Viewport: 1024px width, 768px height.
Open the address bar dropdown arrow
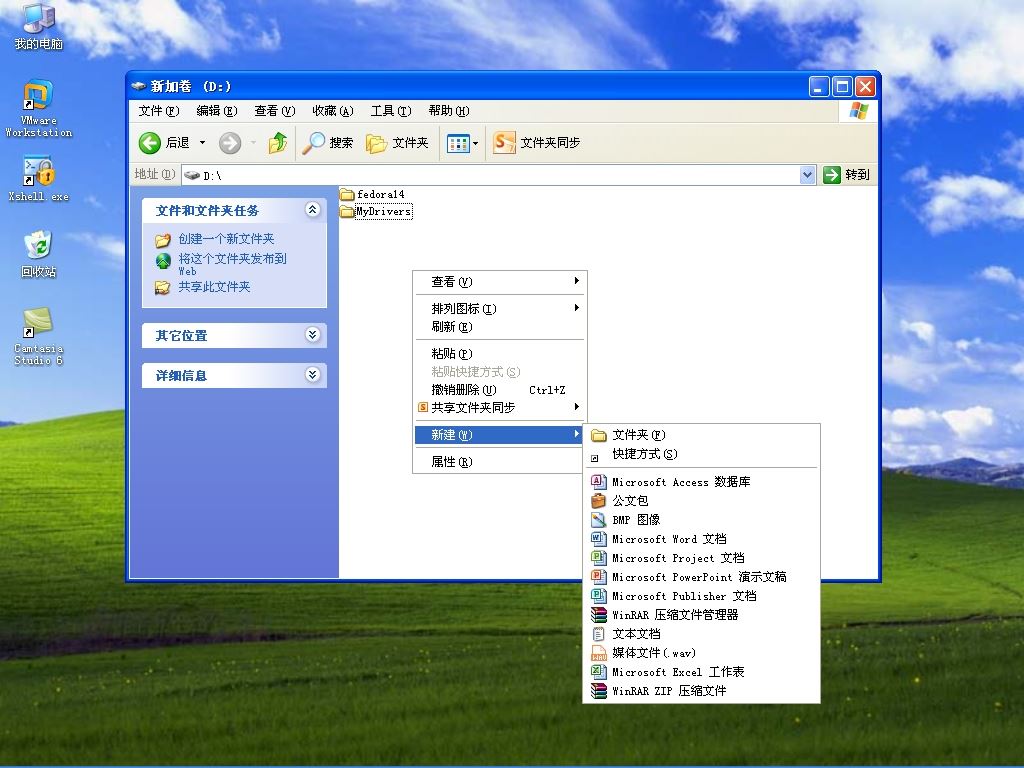coord(808,175)
